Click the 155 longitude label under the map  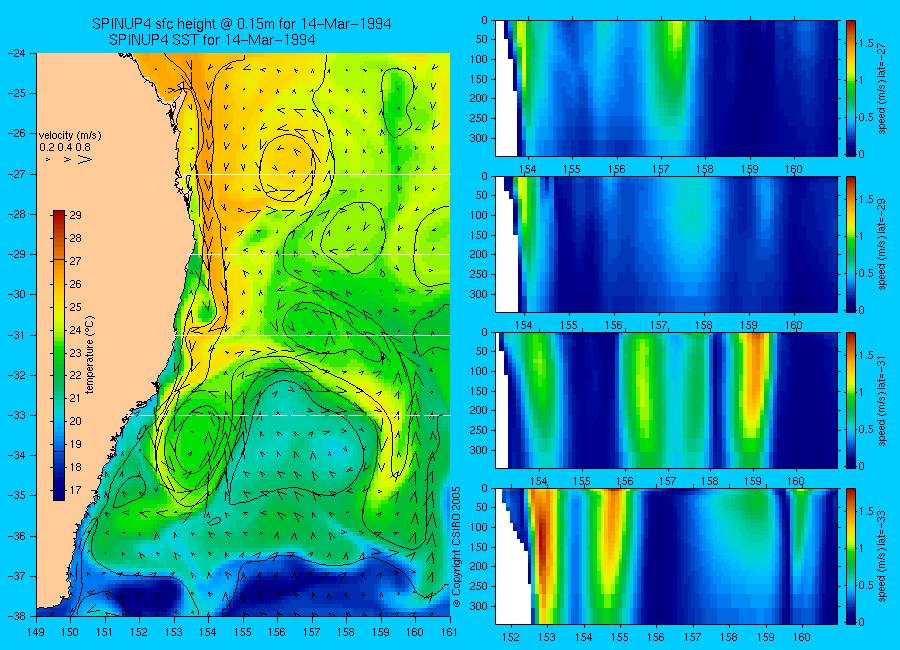[243, 632]
